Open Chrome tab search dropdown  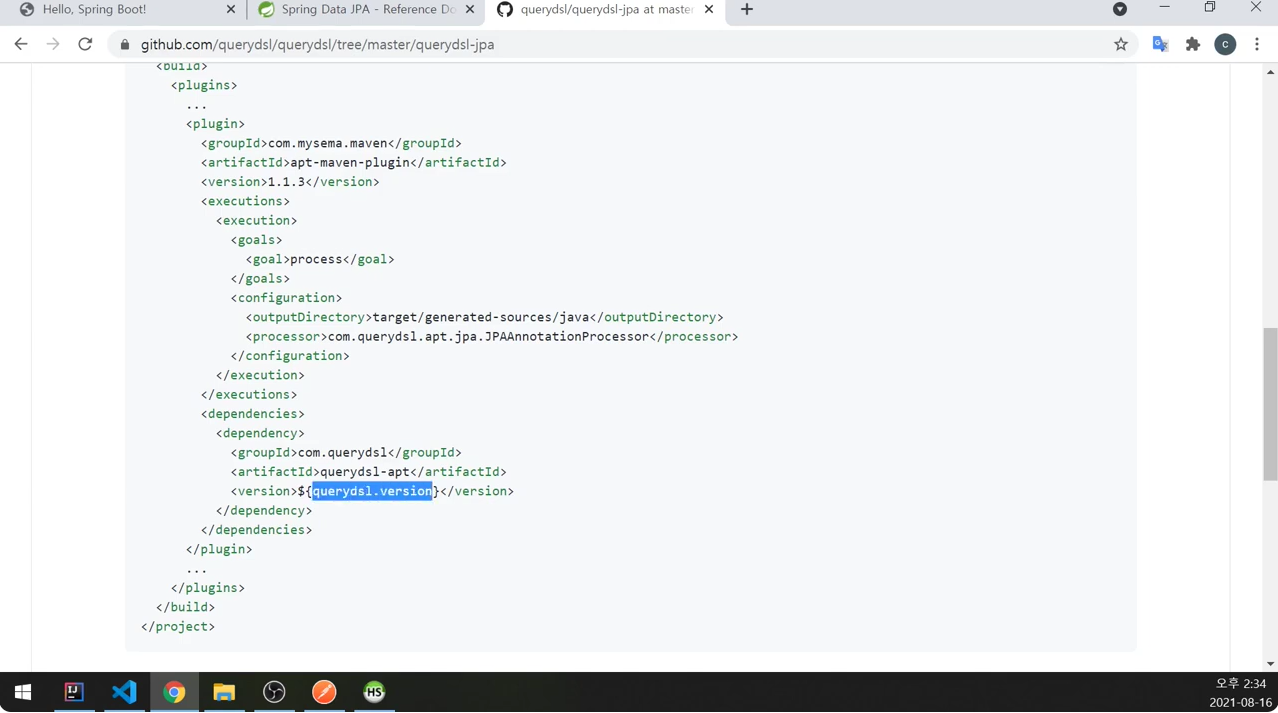pyautogui.click(x=1120, y=9)
